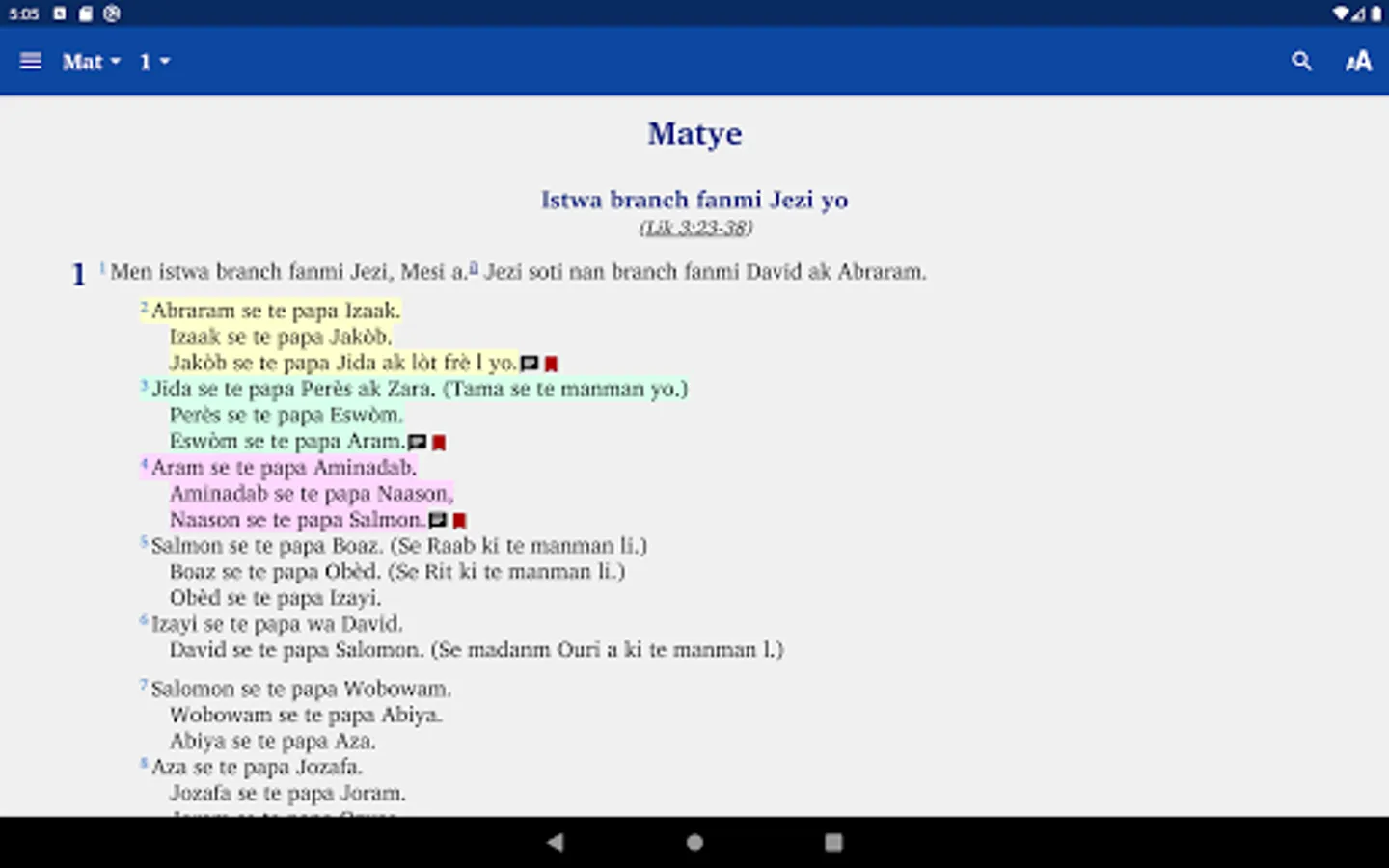Tap the Matye book title
This screenshot has width=1389, height=868.
tap(694, 133)
